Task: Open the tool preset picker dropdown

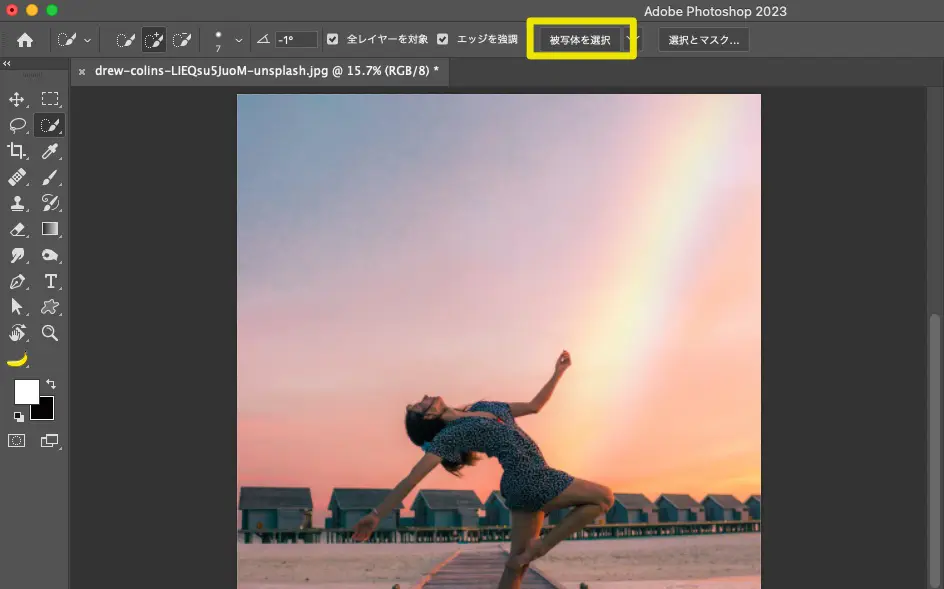Action: click(x=87, y=39)
